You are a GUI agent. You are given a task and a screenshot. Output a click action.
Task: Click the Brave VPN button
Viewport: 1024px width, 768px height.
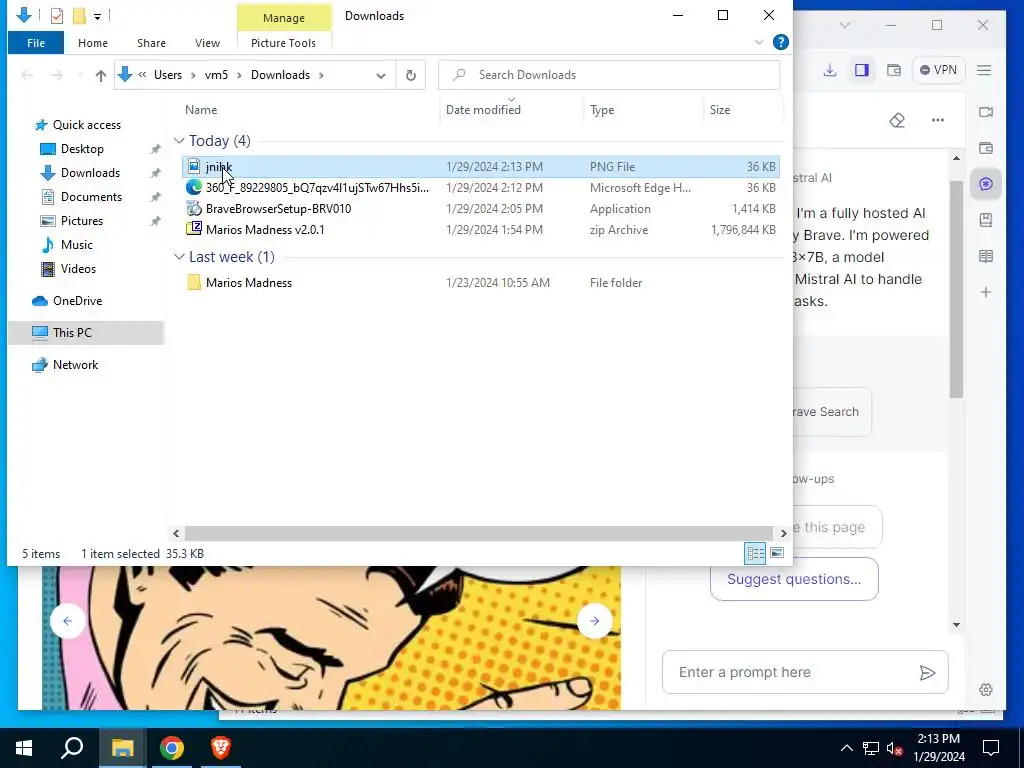938,70
